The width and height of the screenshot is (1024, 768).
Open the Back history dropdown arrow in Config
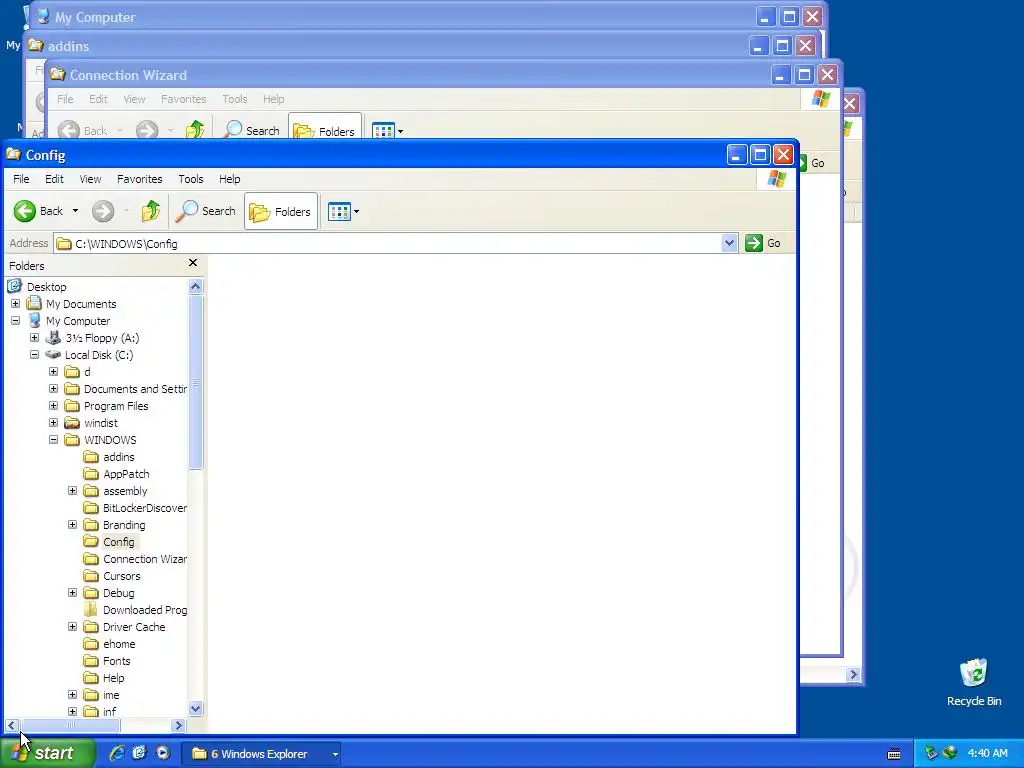pos(75,211)
